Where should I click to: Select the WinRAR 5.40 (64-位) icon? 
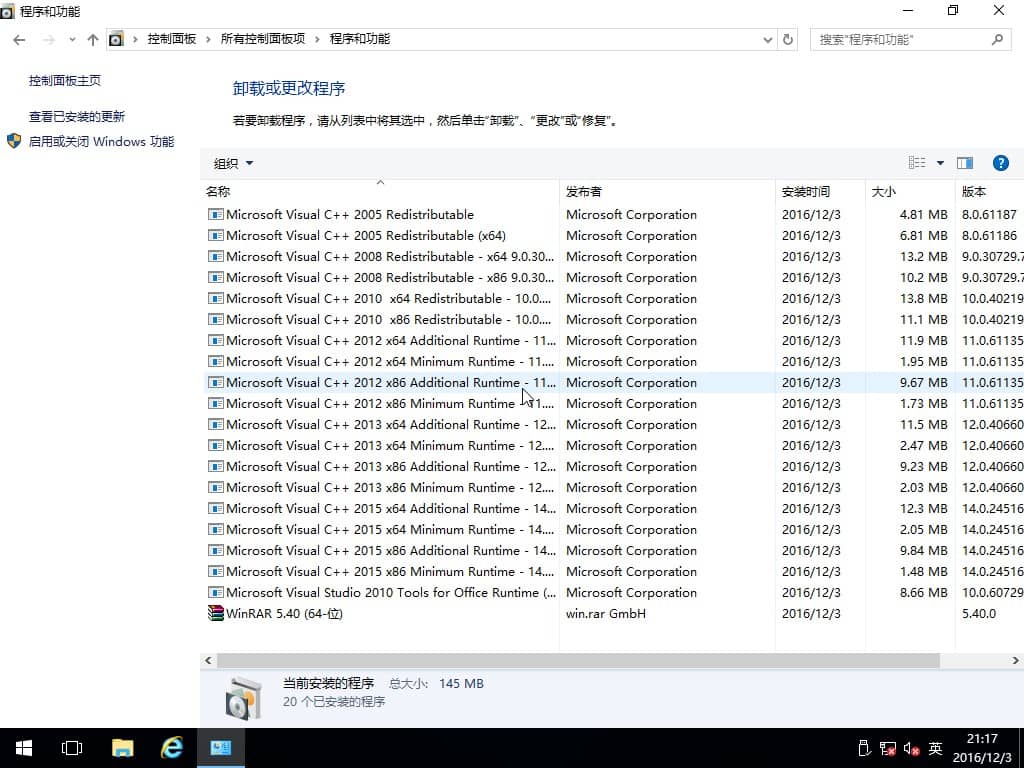click(x=216, y=613)
